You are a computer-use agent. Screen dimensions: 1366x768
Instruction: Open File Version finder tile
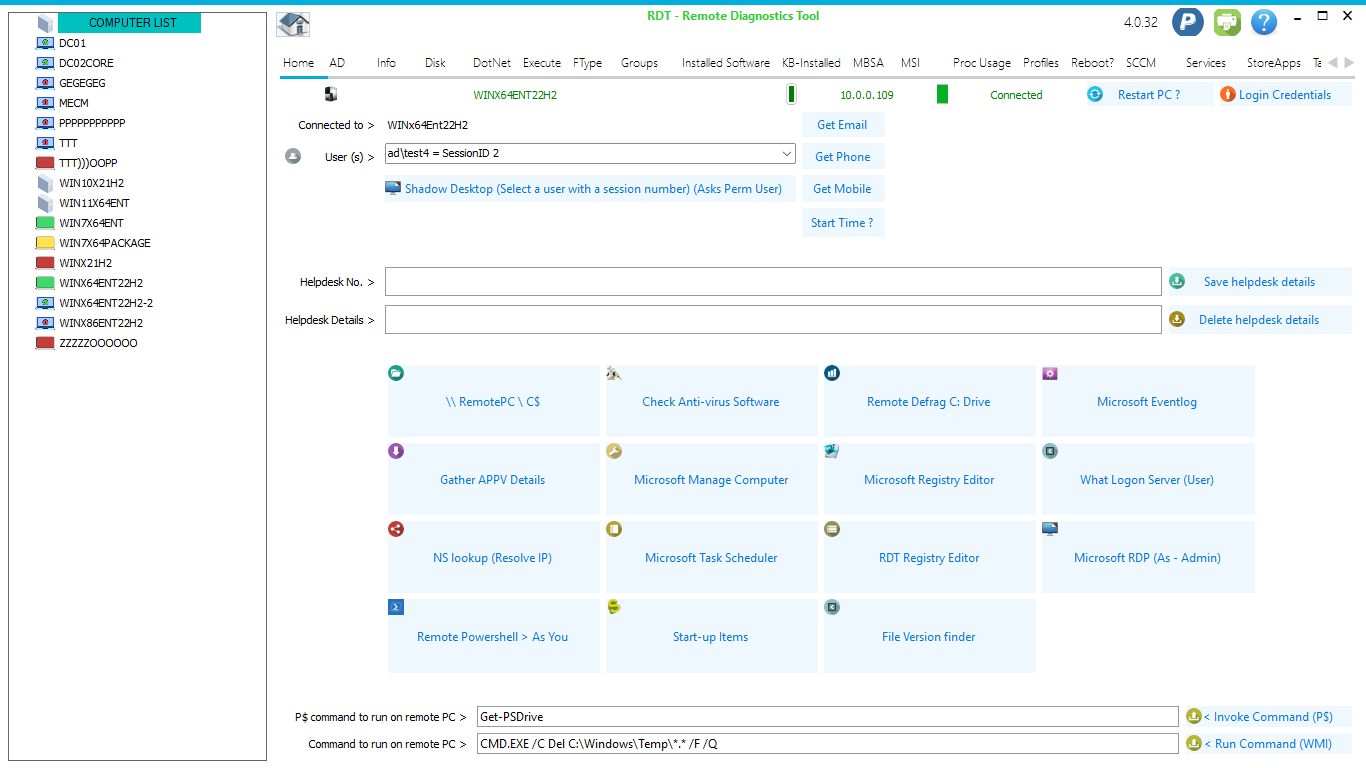[x=929, y=636]
